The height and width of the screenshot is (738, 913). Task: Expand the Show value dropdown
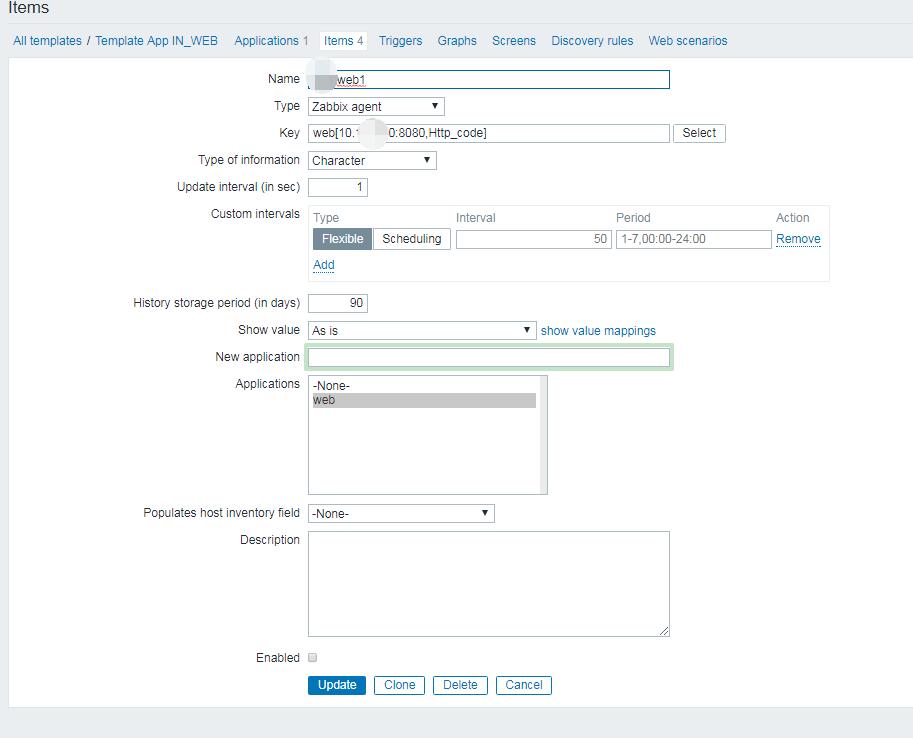tap(422, 330)
